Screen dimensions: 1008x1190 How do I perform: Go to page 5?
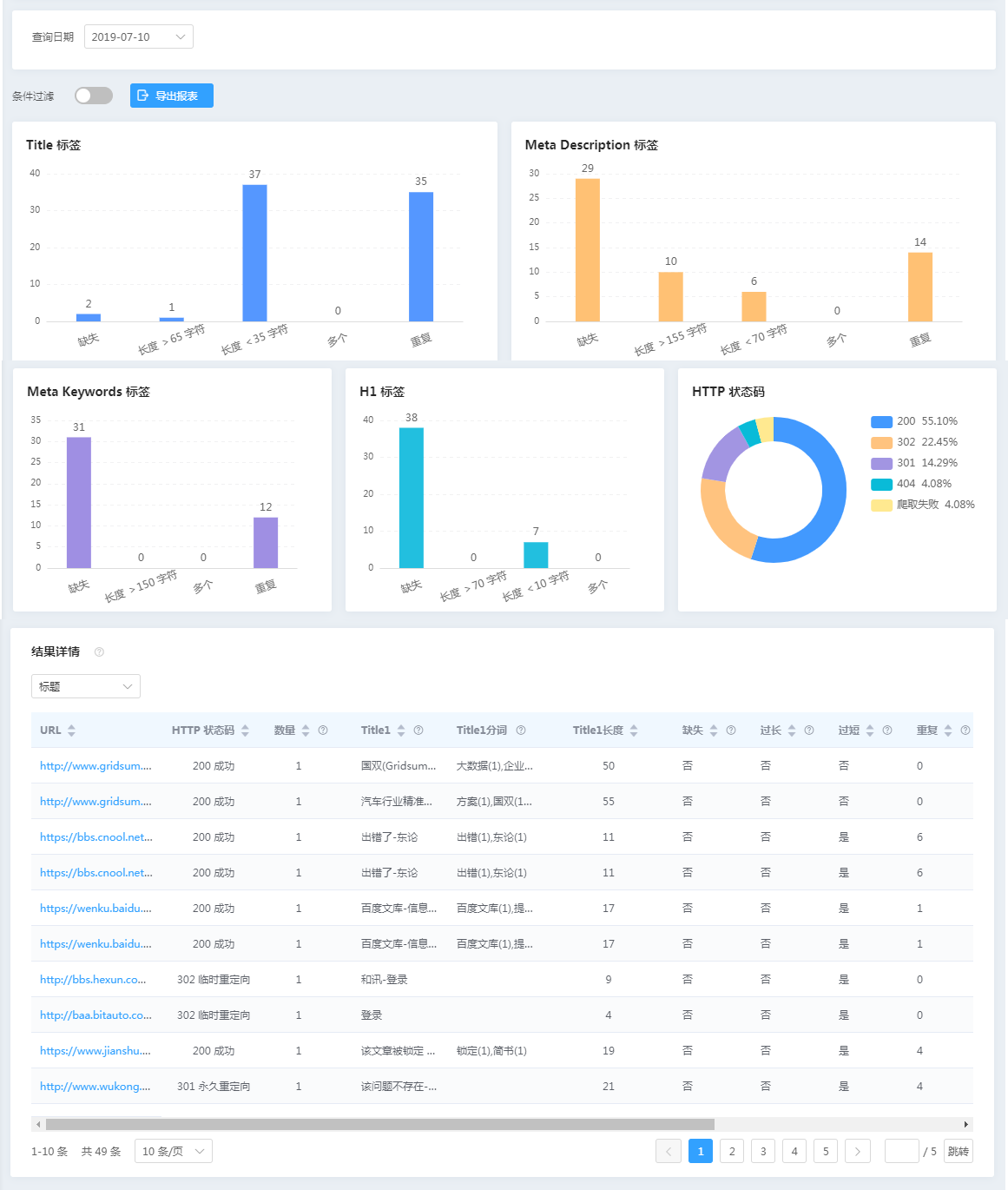click(x=826, y=1151)
